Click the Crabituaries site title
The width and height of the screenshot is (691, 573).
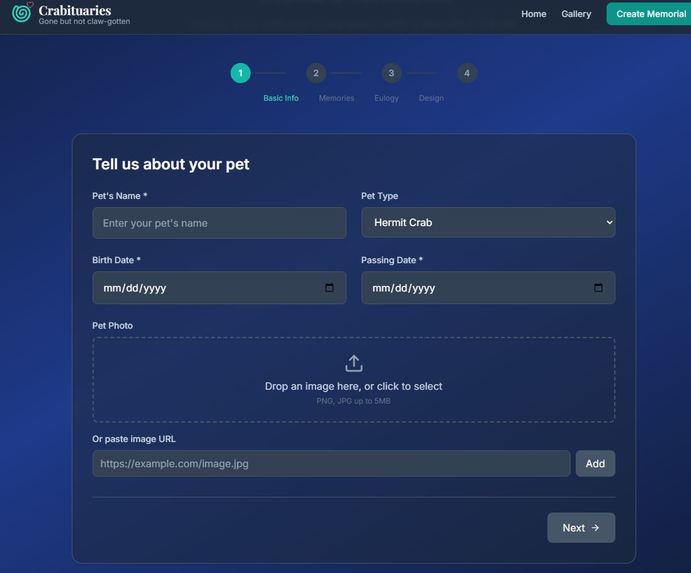75,10
